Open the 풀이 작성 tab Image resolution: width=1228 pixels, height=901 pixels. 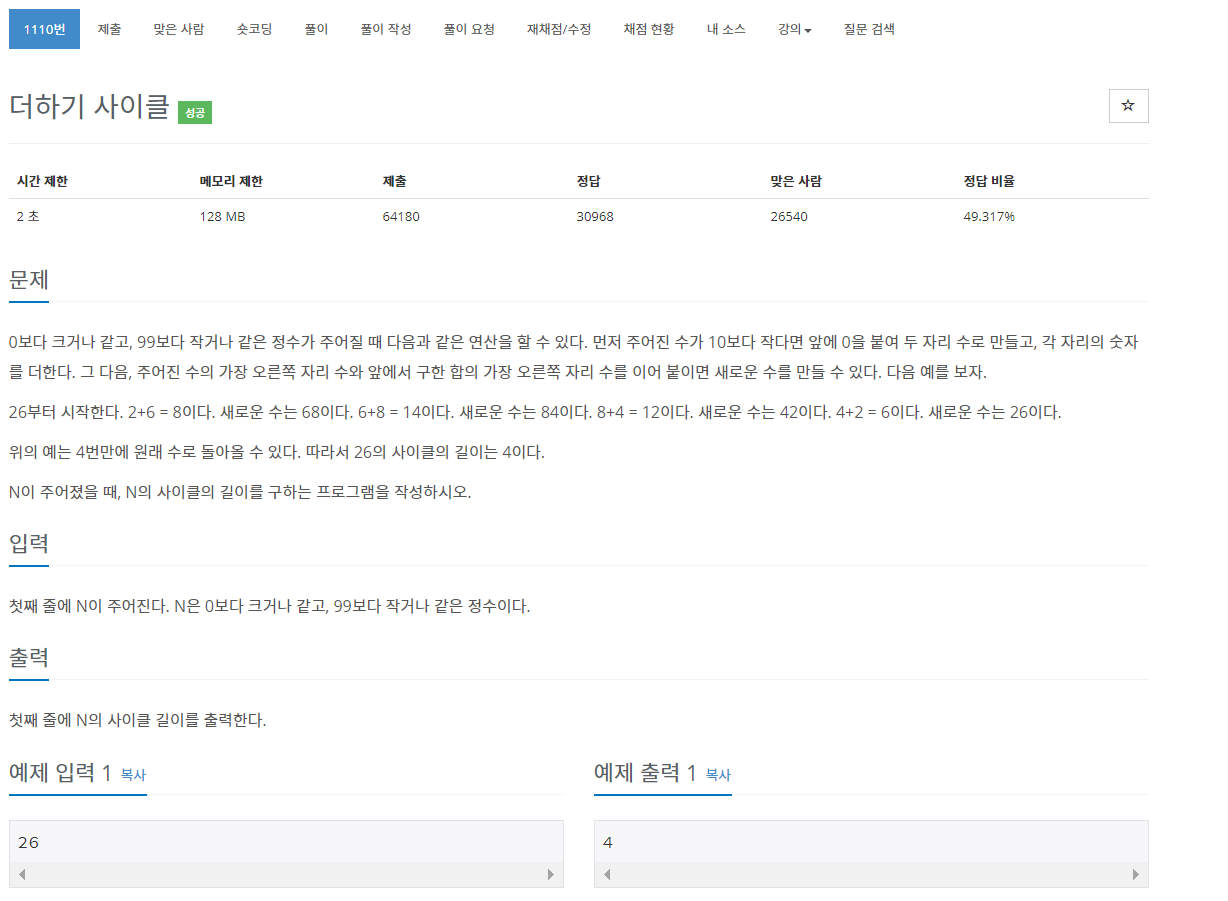[386, 29]
